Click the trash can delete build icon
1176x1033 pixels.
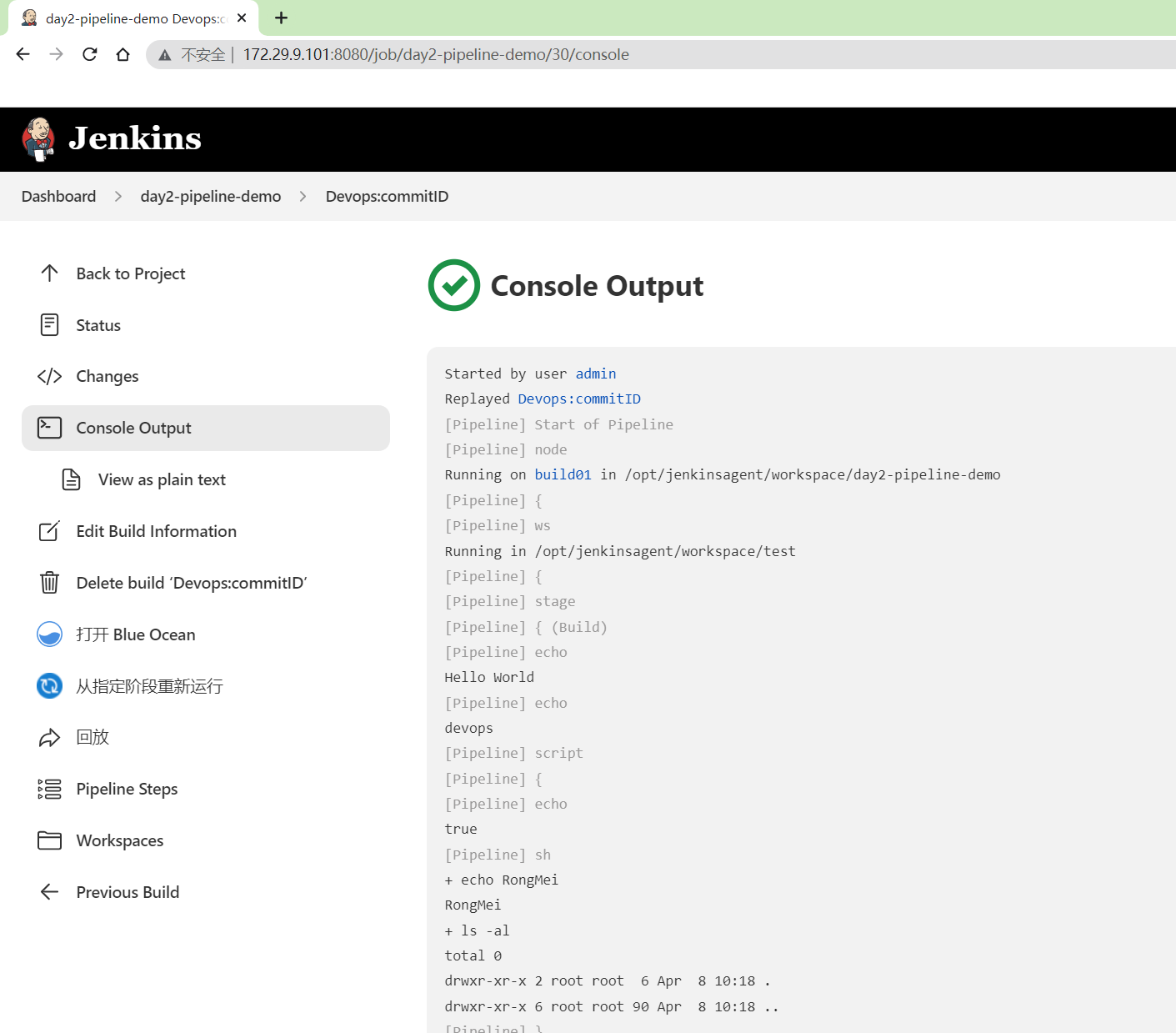click(x=49, y=583)
